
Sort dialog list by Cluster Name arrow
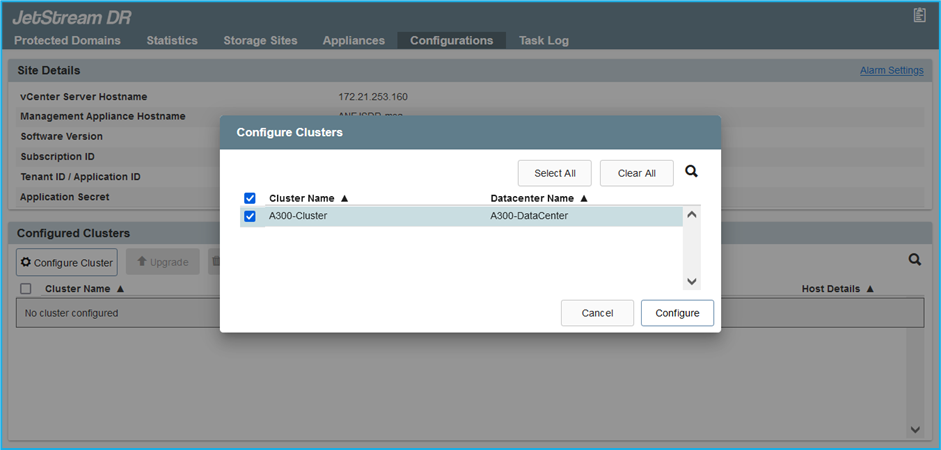pyautogui.click(x=344, y=199)
